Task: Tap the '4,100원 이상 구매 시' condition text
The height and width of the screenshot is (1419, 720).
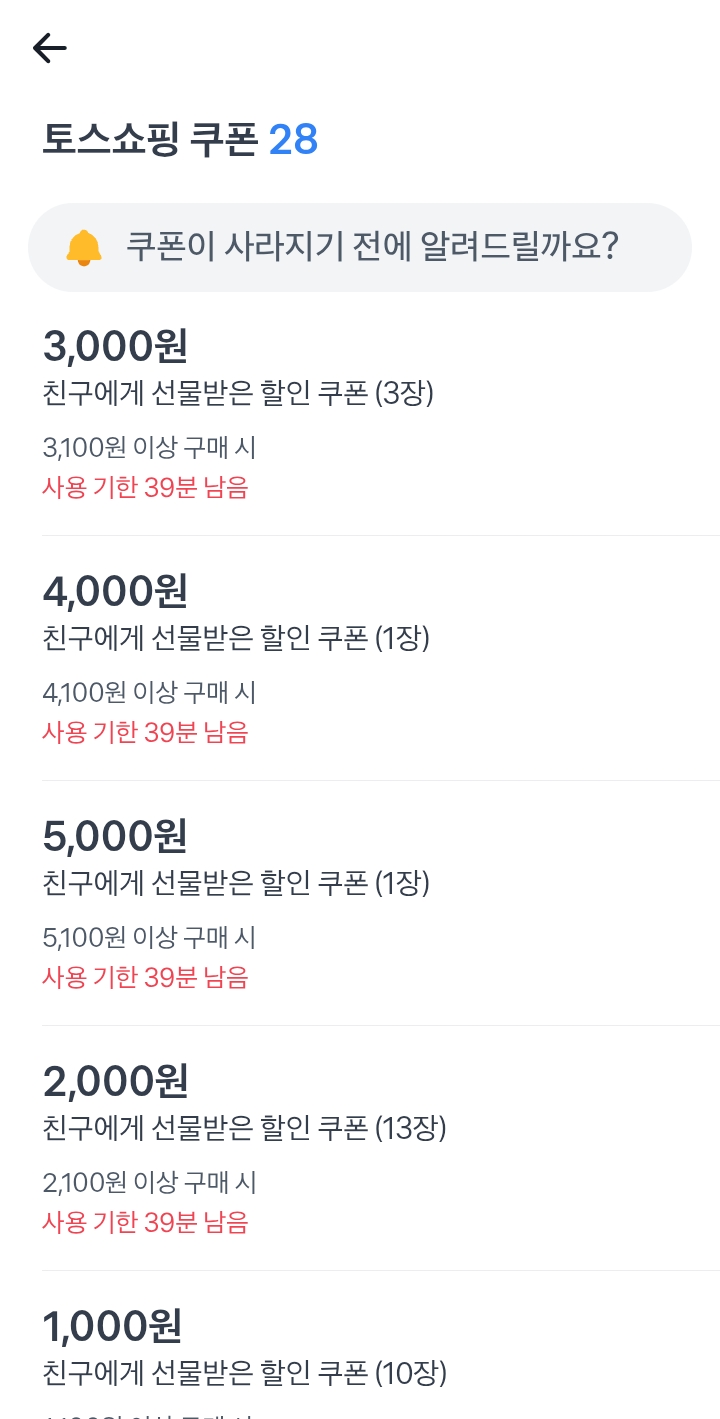Action: 150,691
